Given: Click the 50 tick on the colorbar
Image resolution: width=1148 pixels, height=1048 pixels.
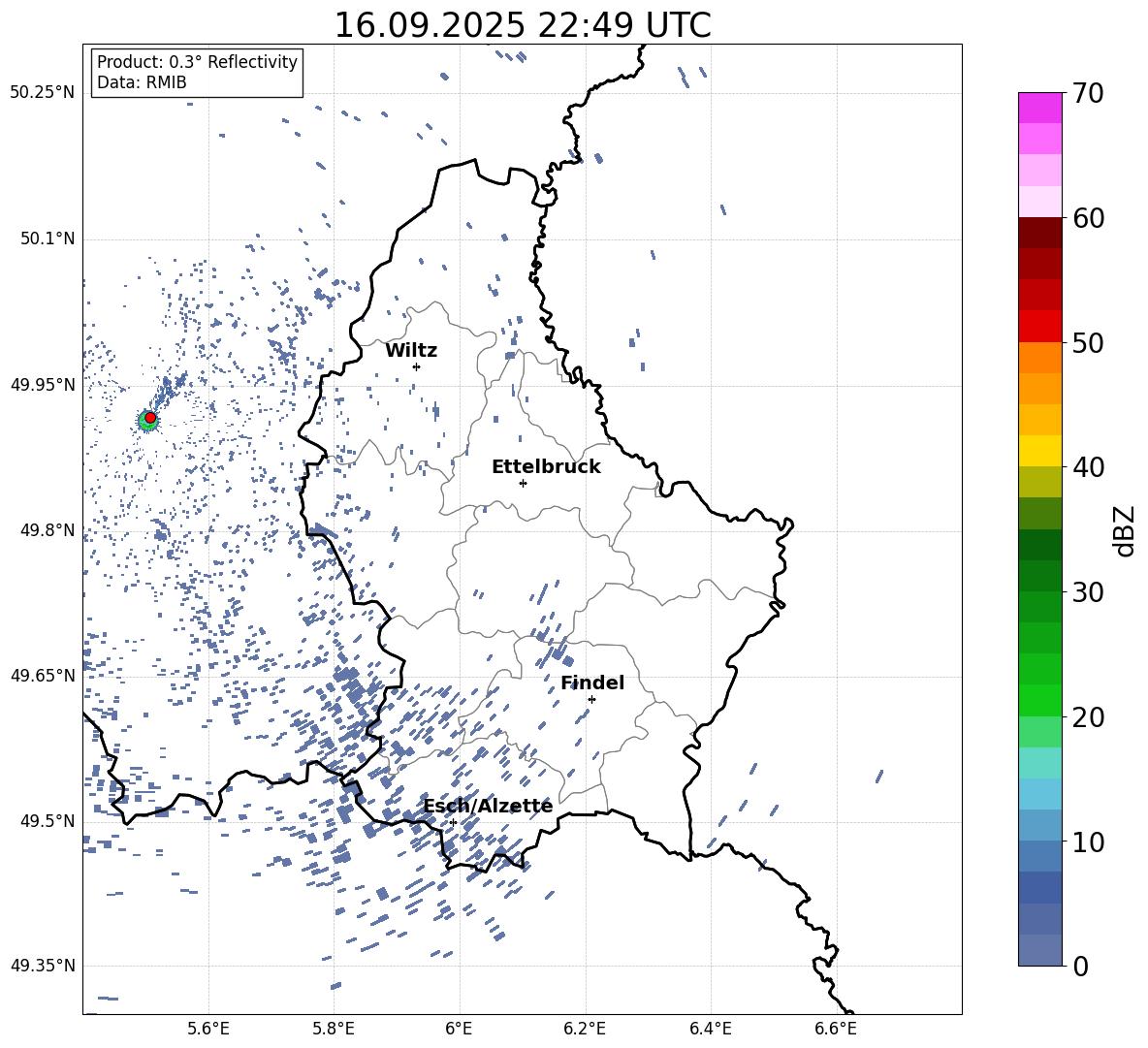Looking at the screenshot, I should tap(1088, 342).
